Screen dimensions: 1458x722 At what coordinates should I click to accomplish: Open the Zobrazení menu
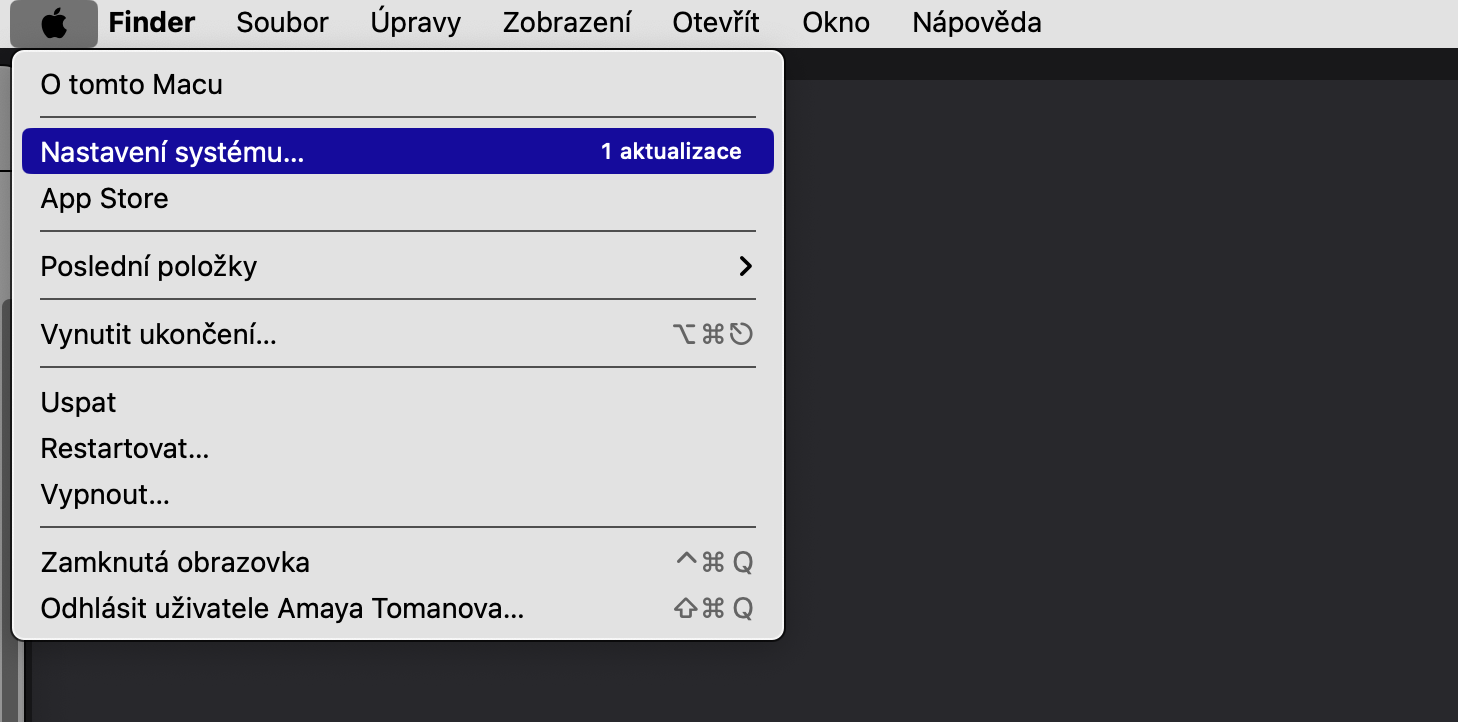pos(566,23)
